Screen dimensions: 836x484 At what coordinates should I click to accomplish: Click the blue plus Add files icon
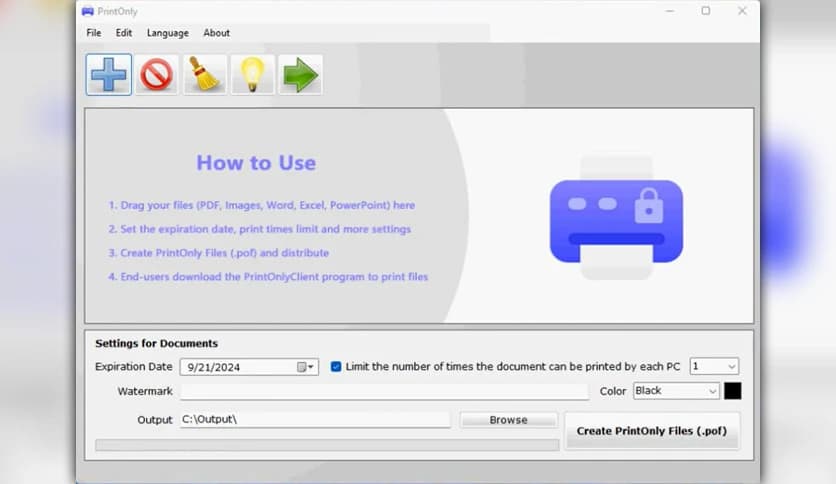click(108, 75)
